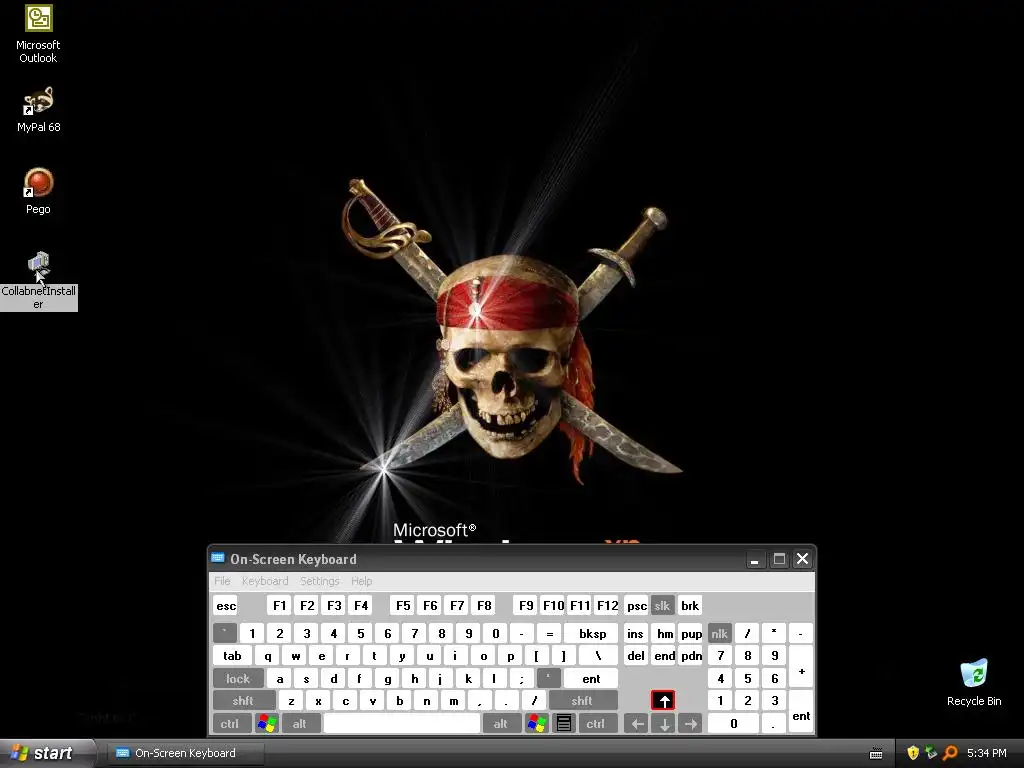Click the pdn page down key
1024x768 pixels.
click(691, 656)
